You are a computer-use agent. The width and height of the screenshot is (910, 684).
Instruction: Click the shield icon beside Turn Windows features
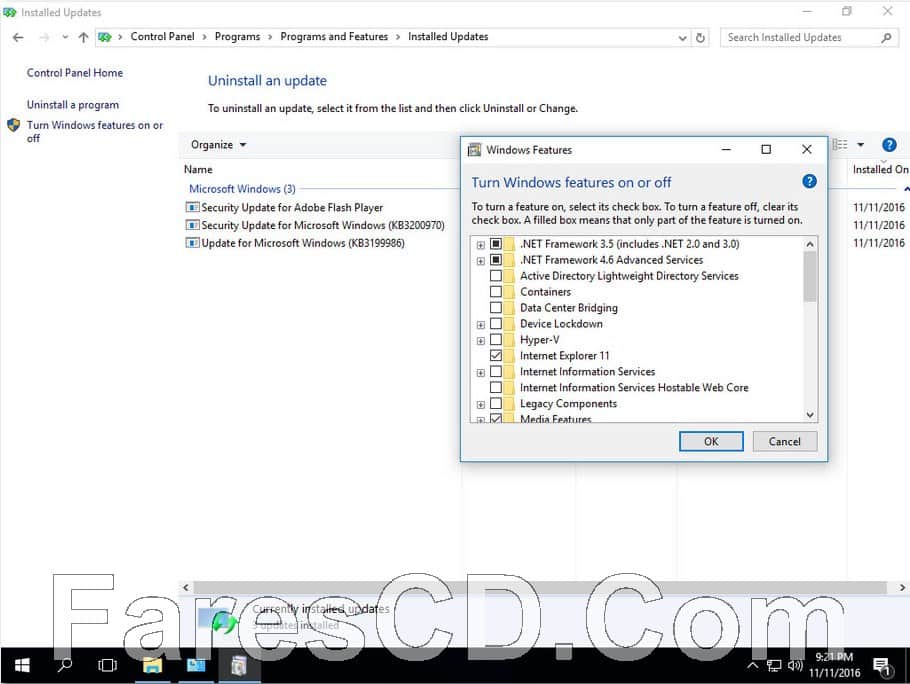[x=13, y=125]
